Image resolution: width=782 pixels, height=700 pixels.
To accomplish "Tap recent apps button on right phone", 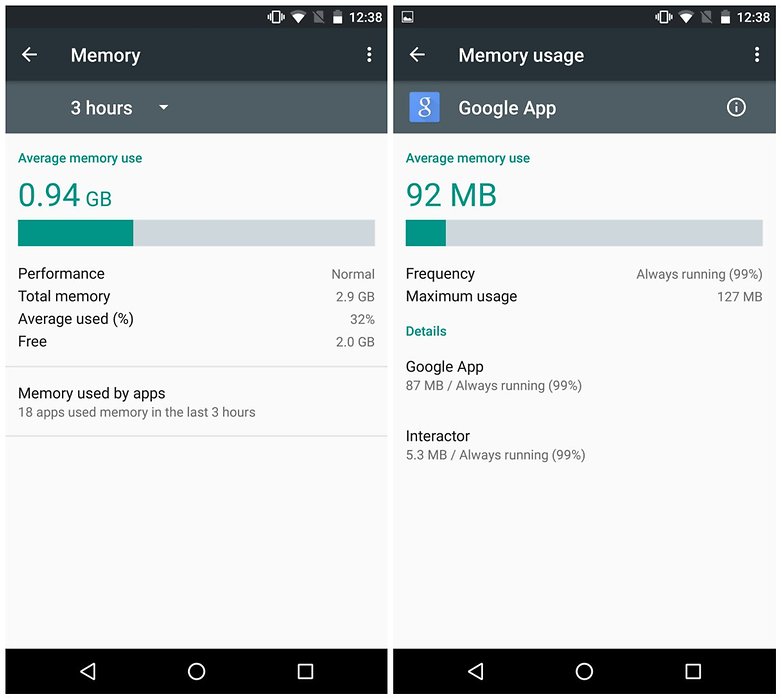I will click(693, 671).
